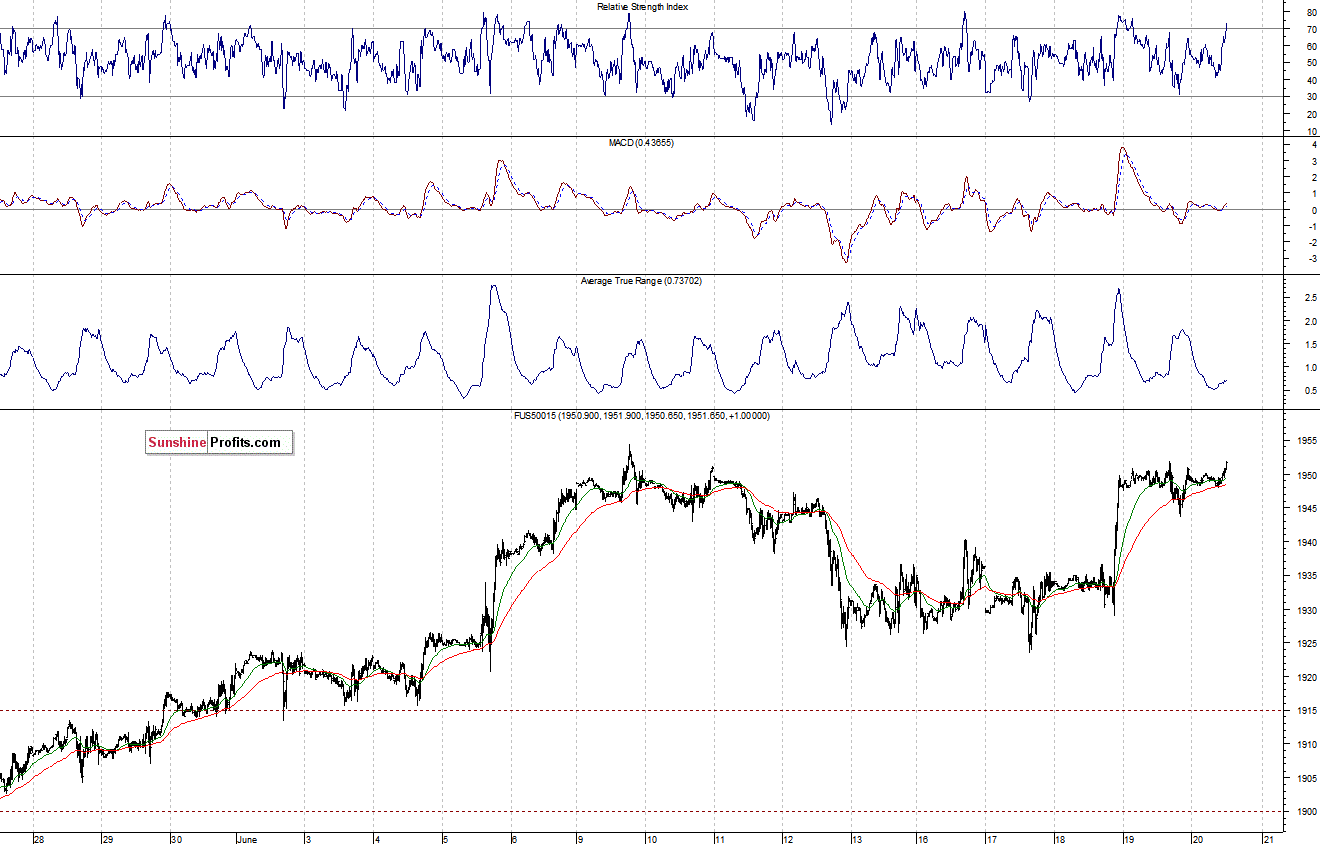Screen dimensions: 1320x844
Task: Select the 1945 price axis label
Action: pos(1306,509)
